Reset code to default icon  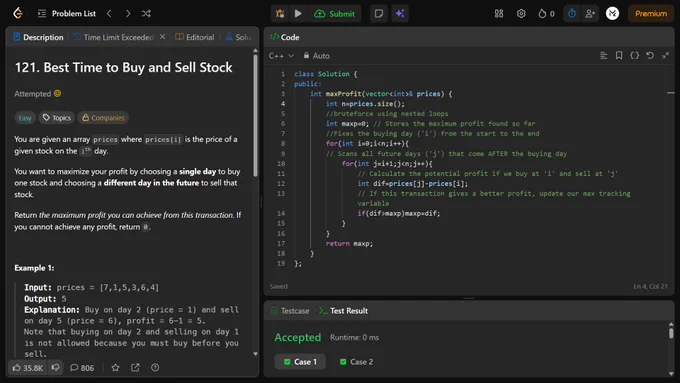[x=650, y=56]
